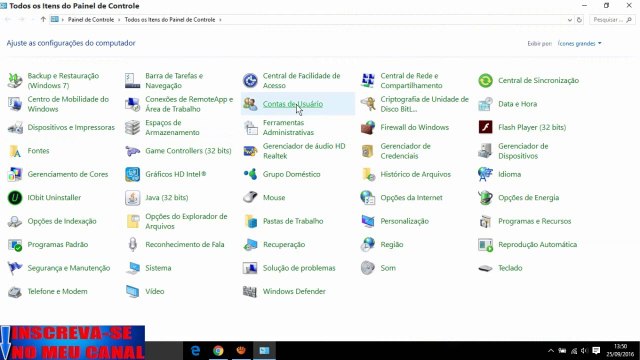Open the Grupo Doméstico icon
The image size is (640, 360).
250,174
